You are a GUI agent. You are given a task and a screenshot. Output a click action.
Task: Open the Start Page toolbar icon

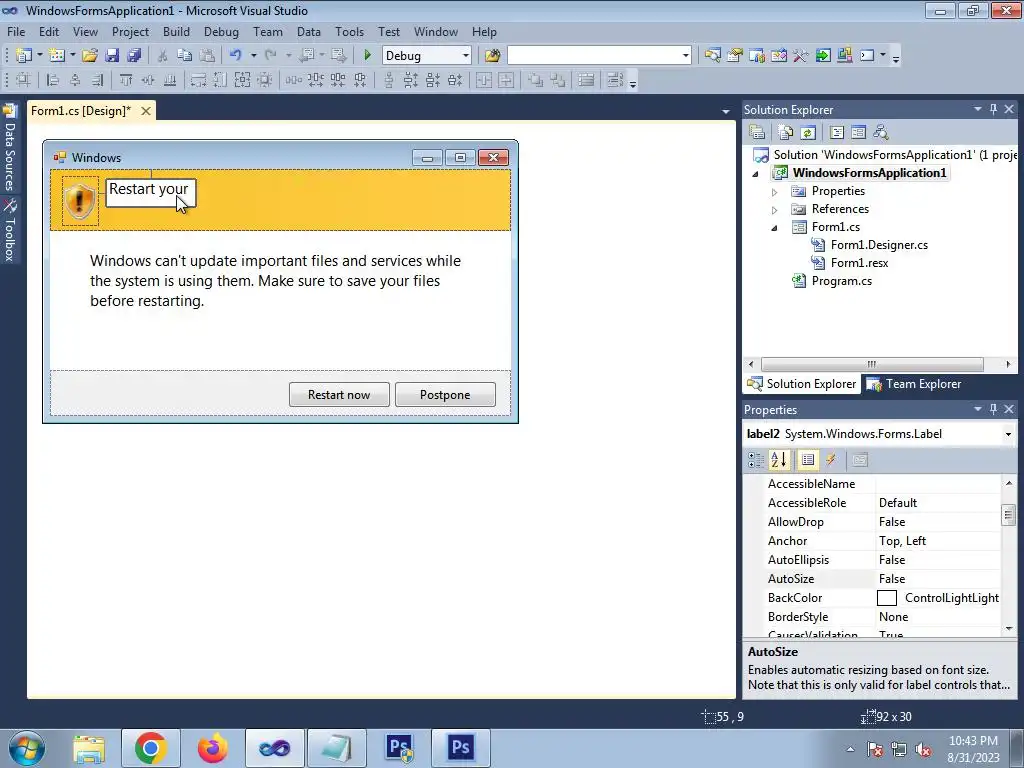823,56
